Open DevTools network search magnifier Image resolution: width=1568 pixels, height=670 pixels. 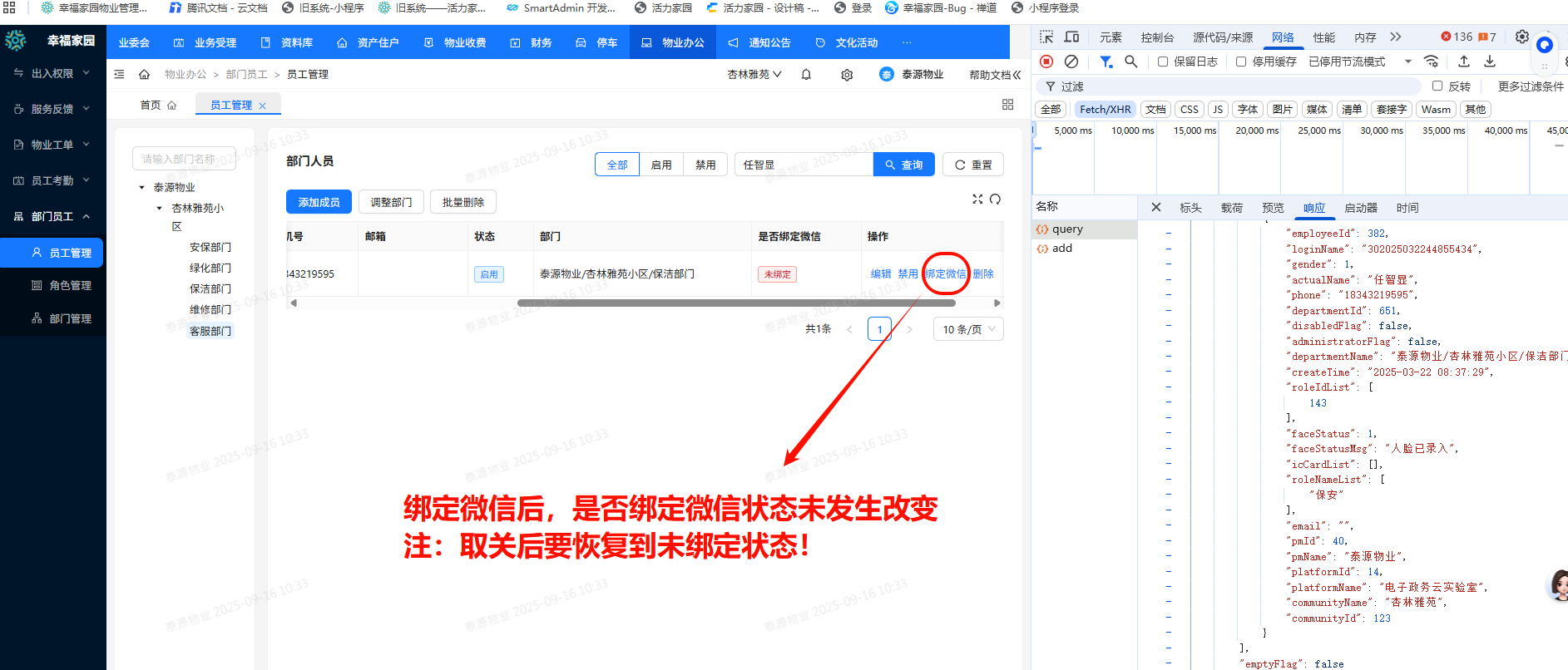[1130, 62]
